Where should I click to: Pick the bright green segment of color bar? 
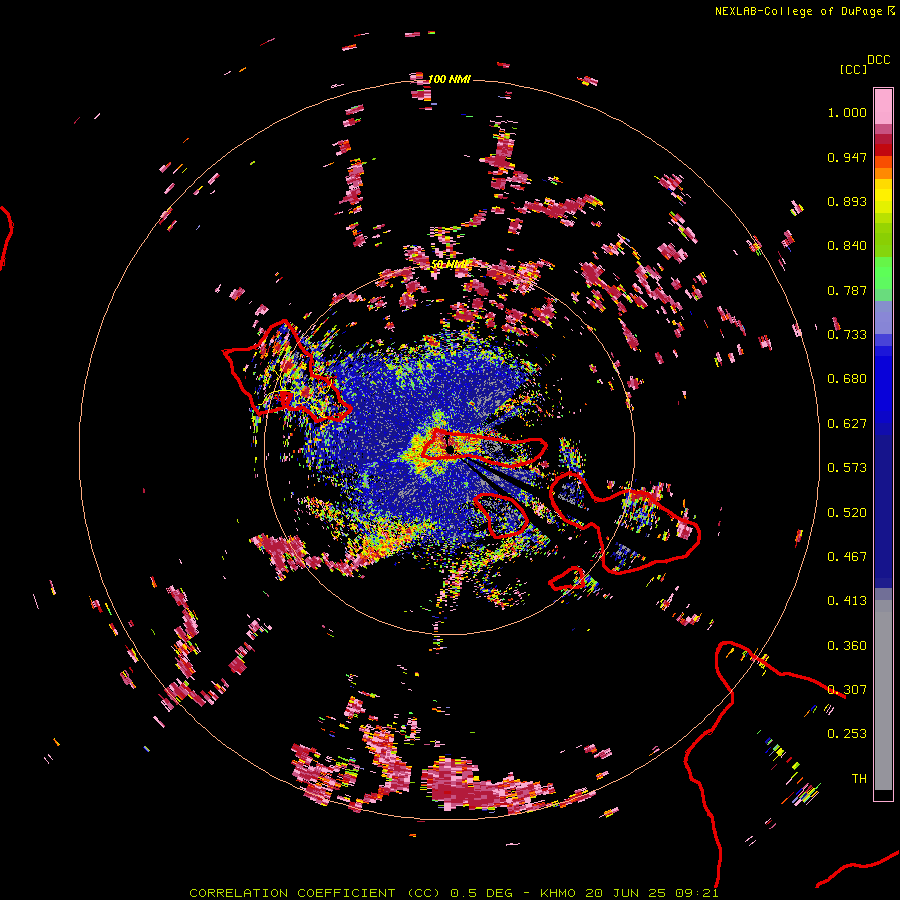pos(883,272)
